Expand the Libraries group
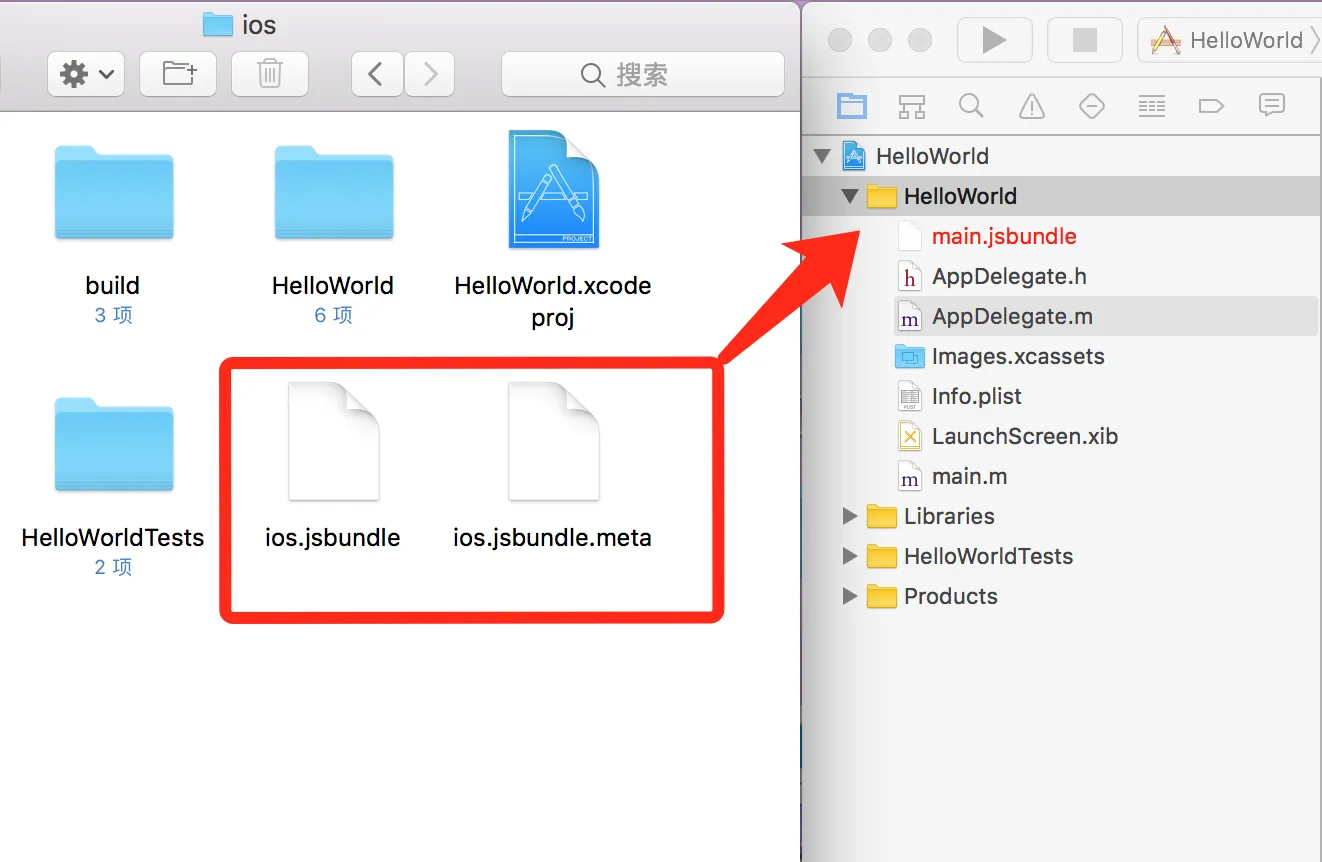The width and height of the screenshot is (1322, 862). coord(850,516)
